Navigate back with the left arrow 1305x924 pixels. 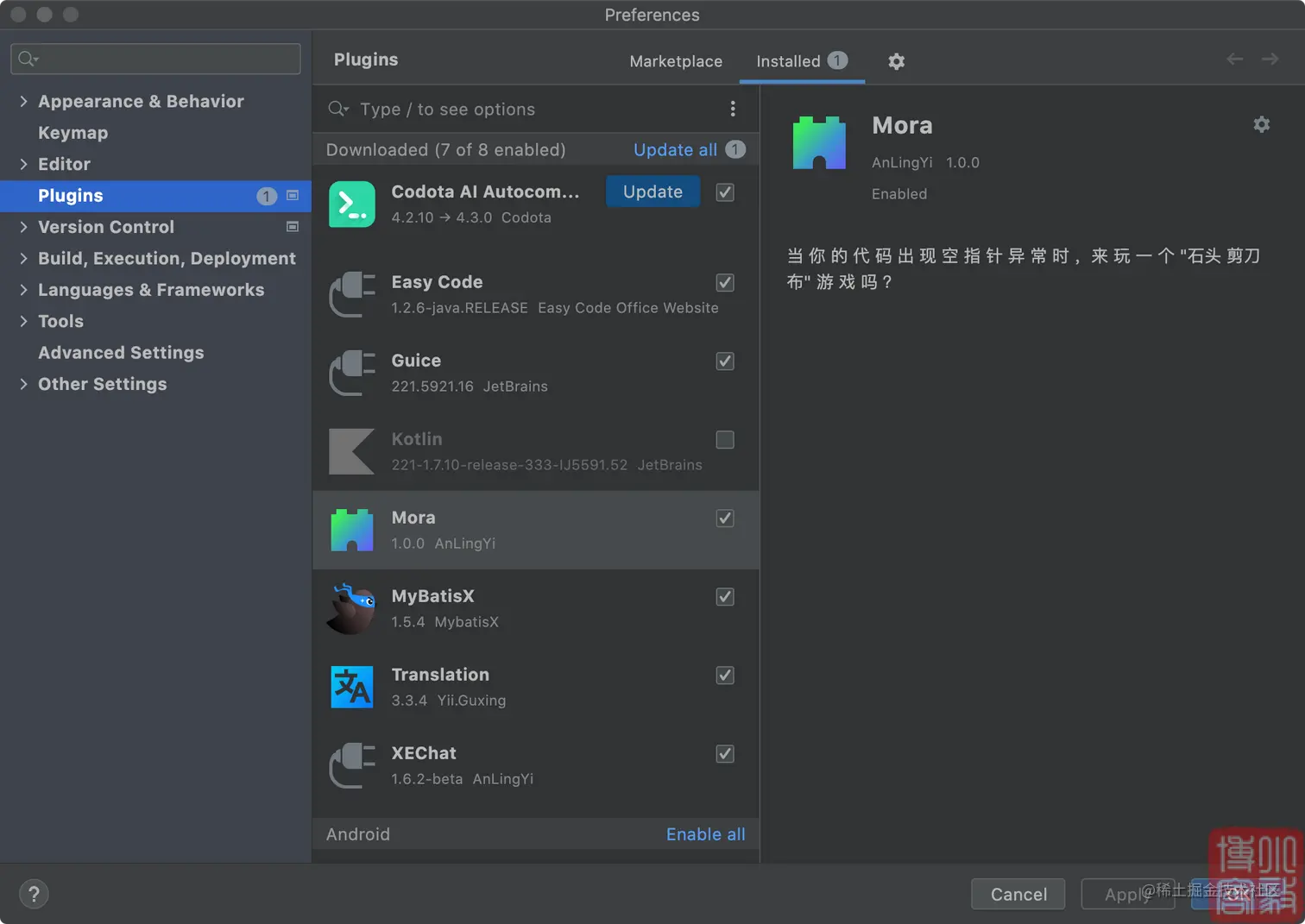(x=1235, y=59)
